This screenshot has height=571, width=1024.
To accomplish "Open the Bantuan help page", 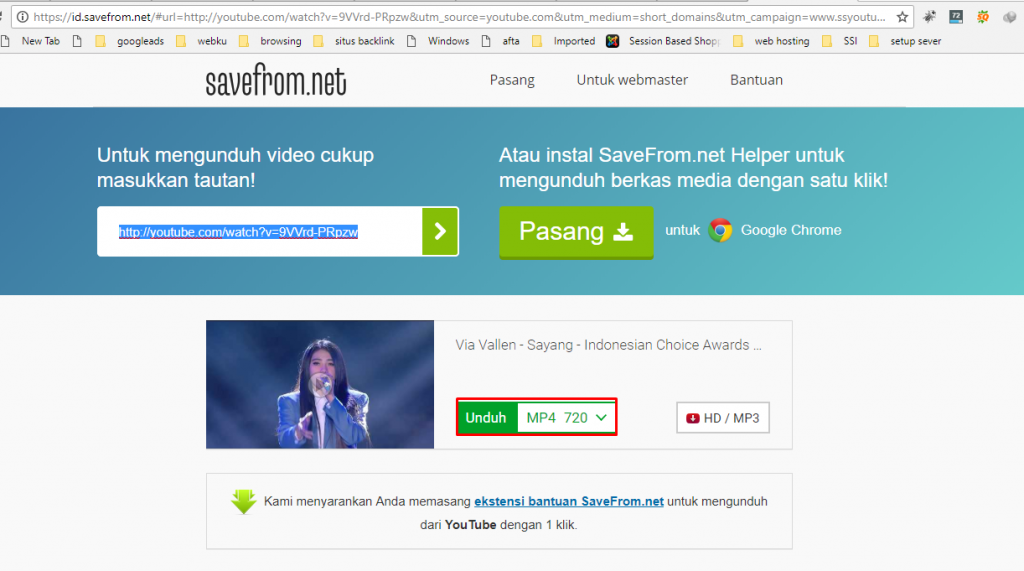I will click(x=756, y=80).
